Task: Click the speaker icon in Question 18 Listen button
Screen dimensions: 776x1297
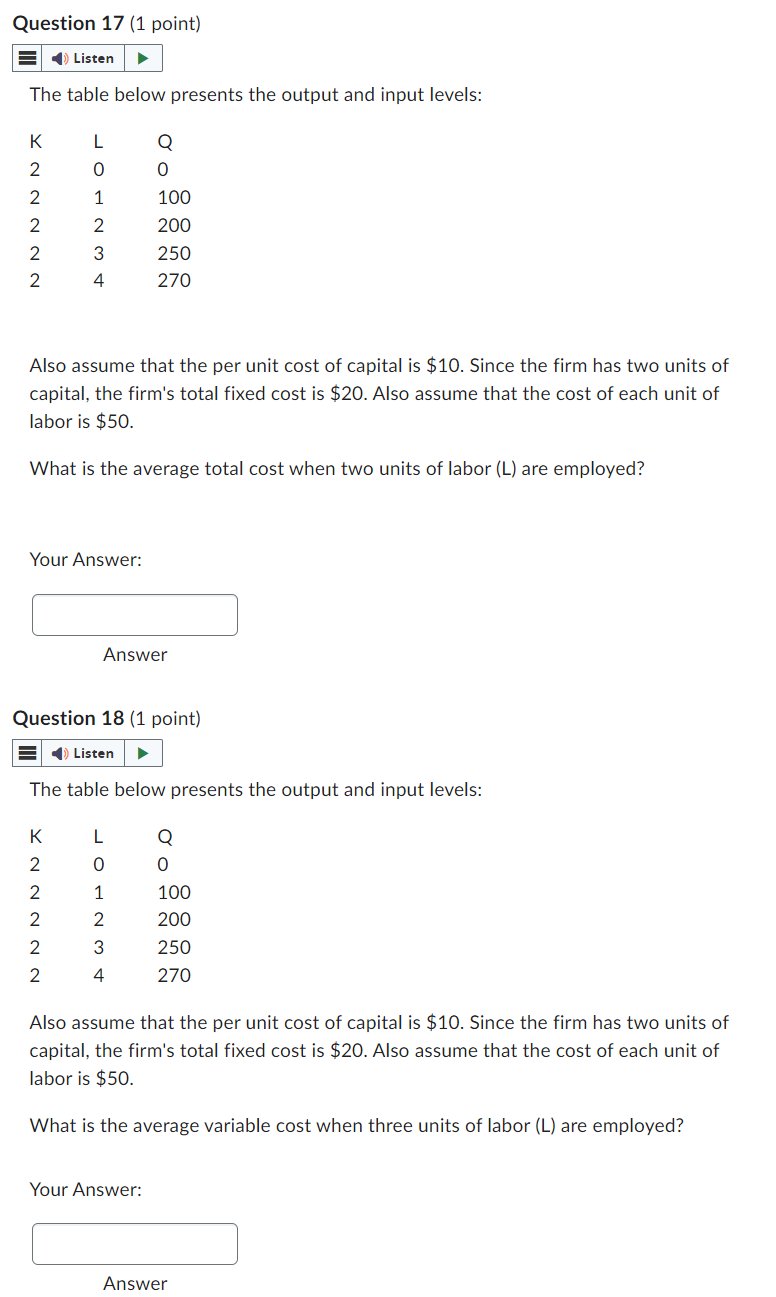Action: click(57, 752)
